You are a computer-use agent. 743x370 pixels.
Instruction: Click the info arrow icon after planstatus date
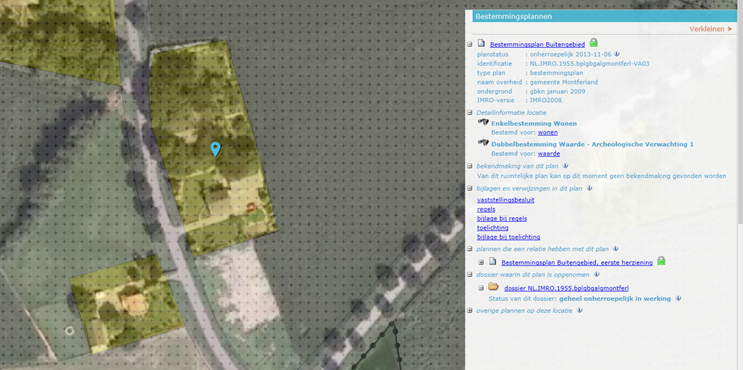pyautogui.click(x=616, y=54)
